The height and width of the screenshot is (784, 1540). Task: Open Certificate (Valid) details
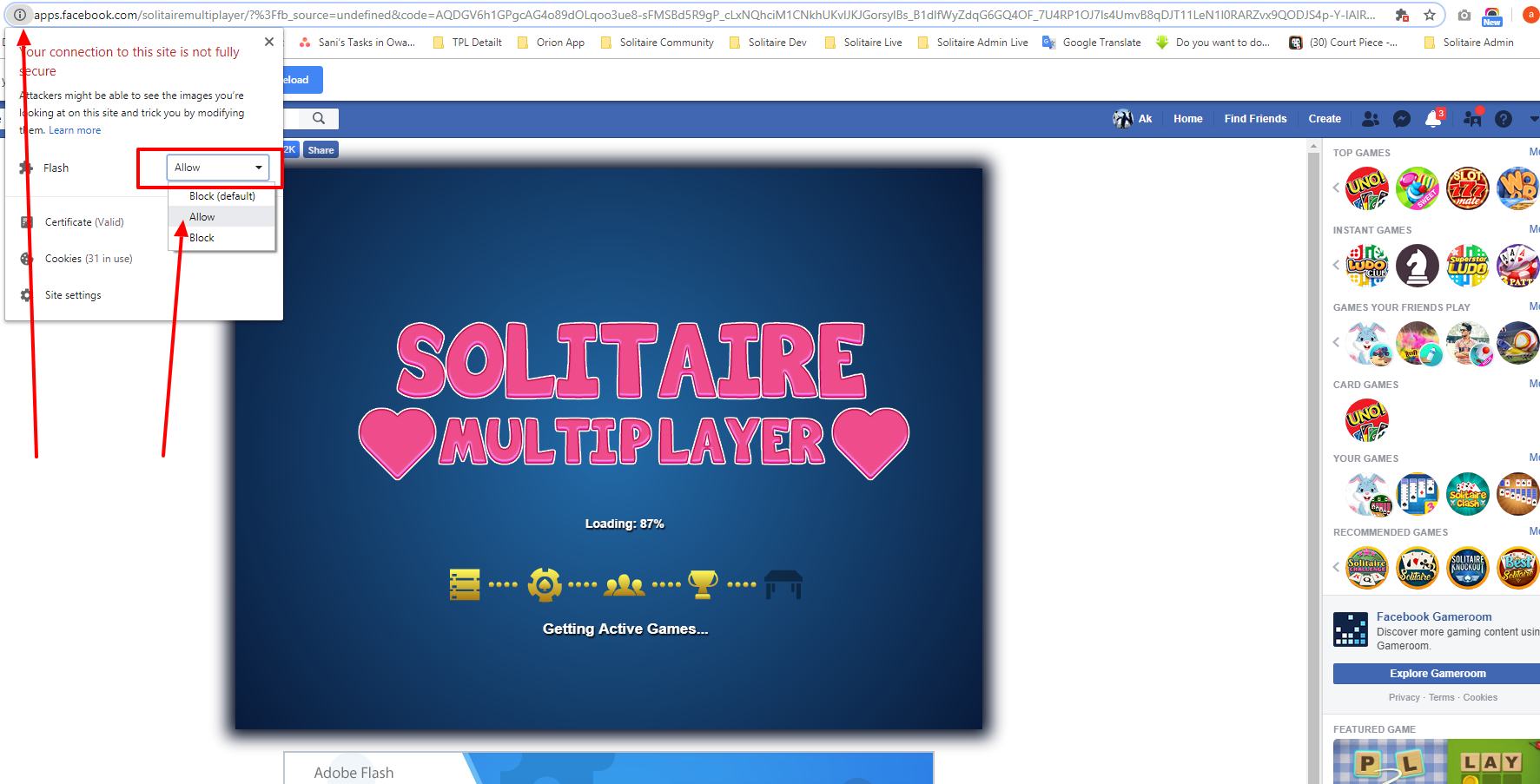(84, 222)
